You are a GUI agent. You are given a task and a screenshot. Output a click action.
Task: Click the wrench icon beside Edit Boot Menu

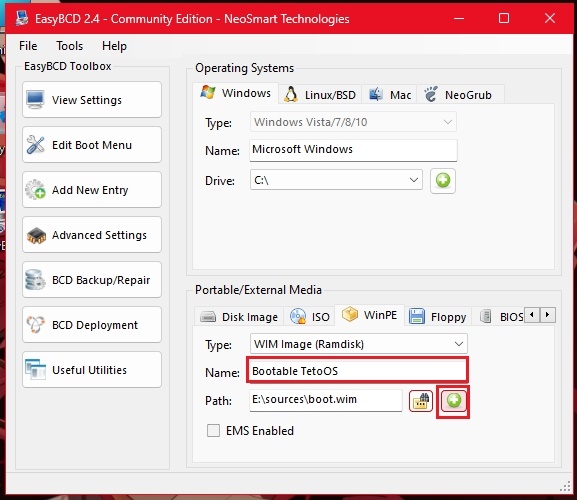[x=35, y=145]
